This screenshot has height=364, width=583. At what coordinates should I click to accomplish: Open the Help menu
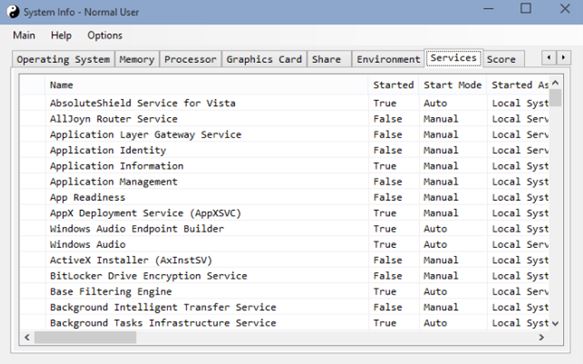(x=61, y=35)
